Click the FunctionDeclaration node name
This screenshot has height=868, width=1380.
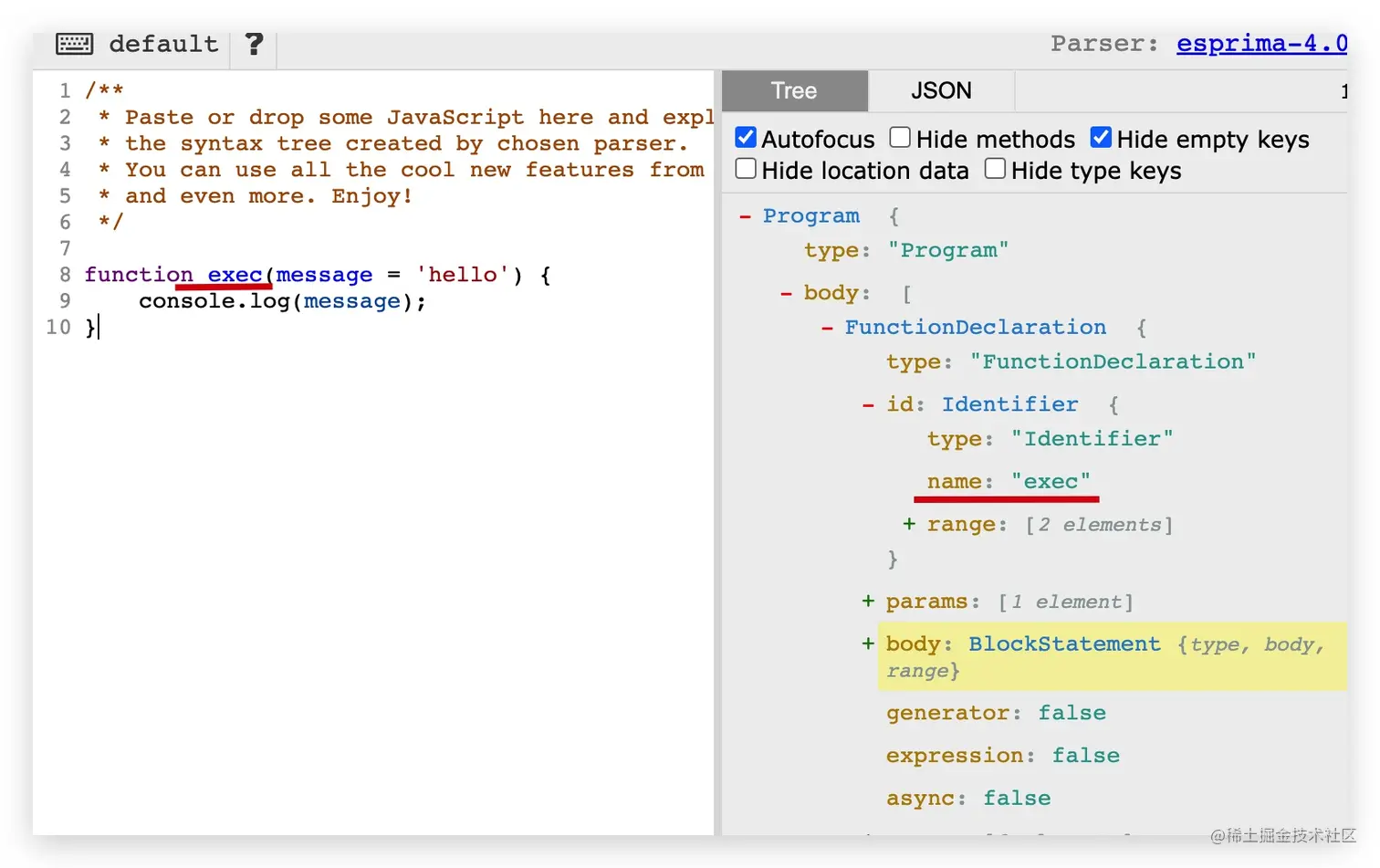[975, 328]
